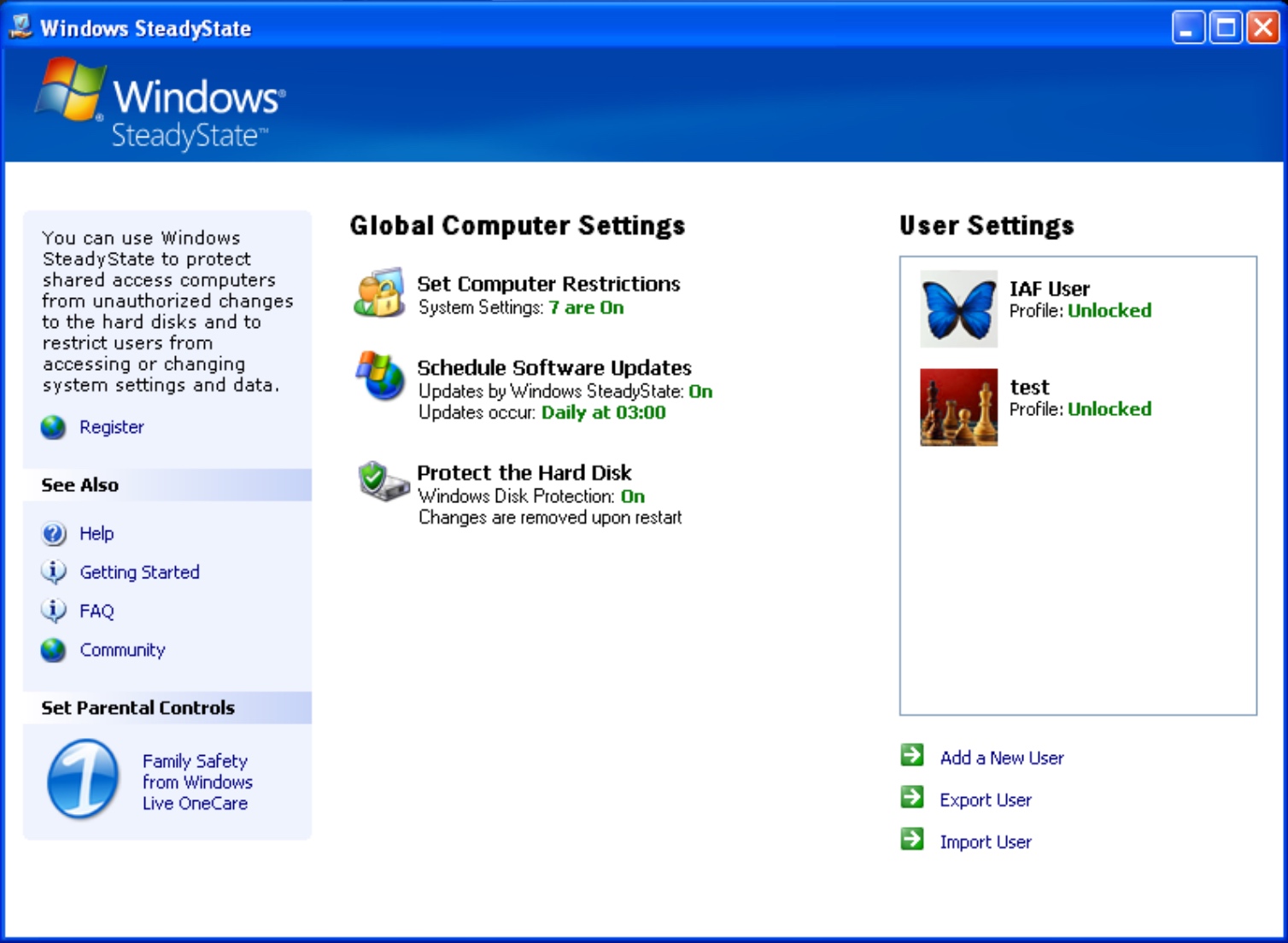Click the Register link

[112, 427]
